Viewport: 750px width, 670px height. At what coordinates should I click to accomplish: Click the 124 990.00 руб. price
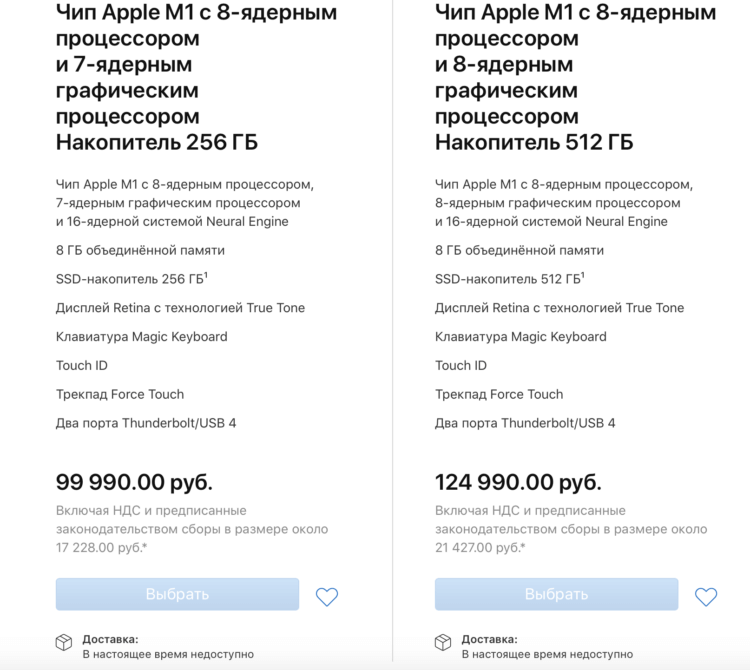click(518, 482)
